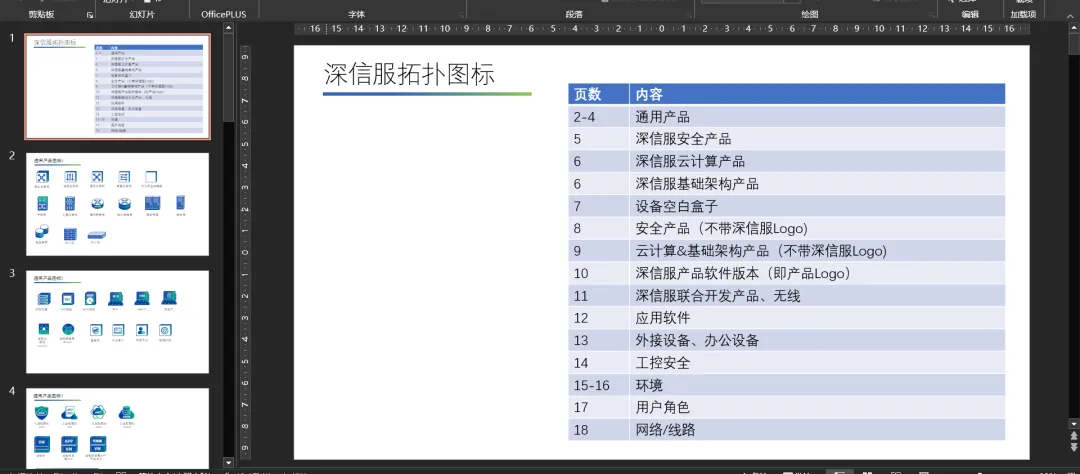Click the cell 深信服联合开发产品、无线

(x=817, y=296)
